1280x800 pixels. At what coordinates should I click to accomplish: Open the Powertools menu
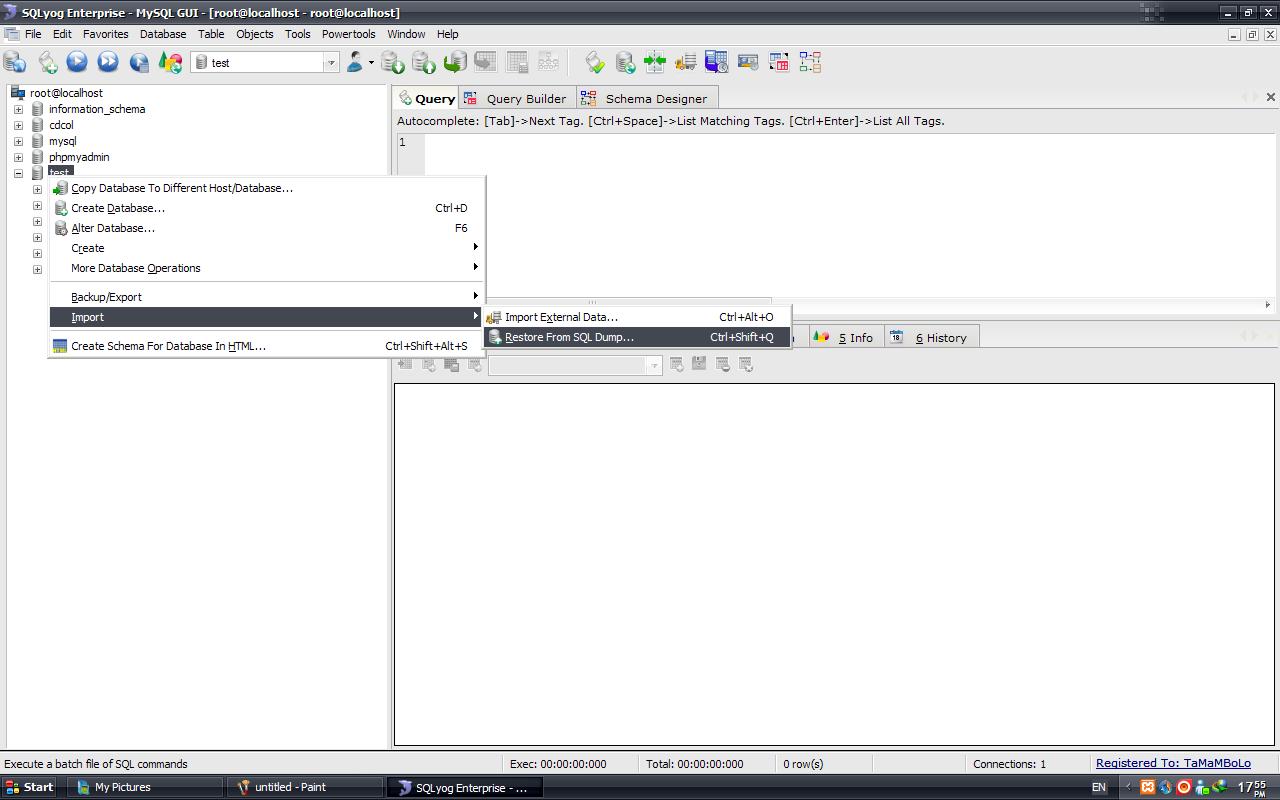click(348, 34)
